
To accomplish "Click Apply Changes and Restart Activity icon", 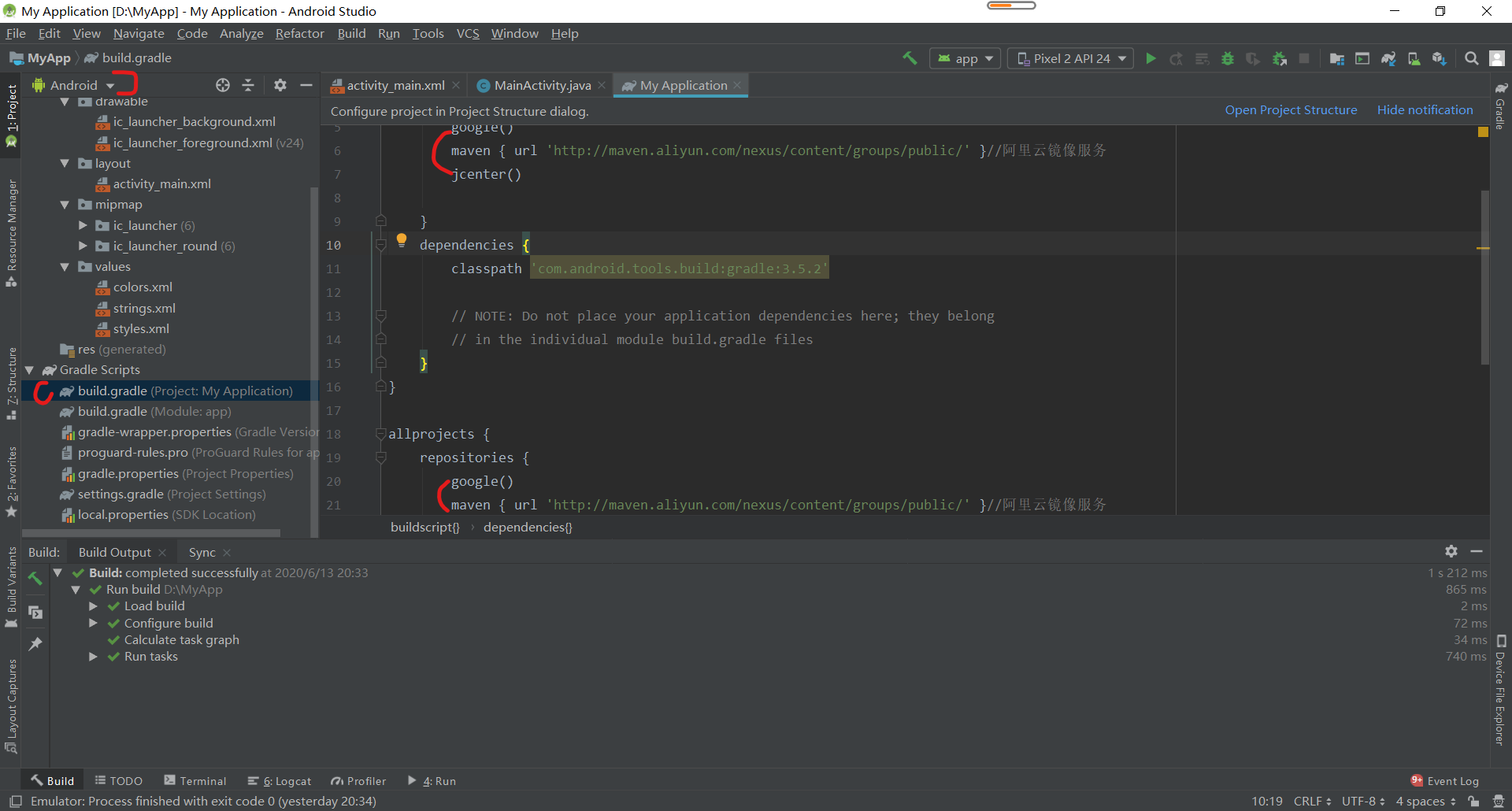I will click(1176, 58).
